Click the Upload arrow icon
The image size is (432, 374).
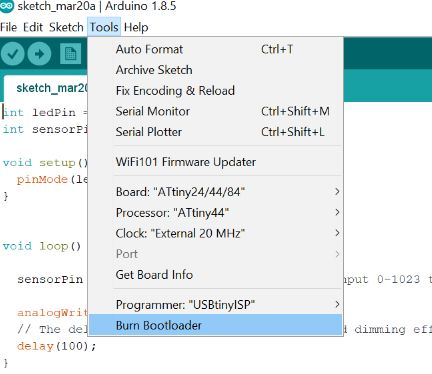click(39, 54)
